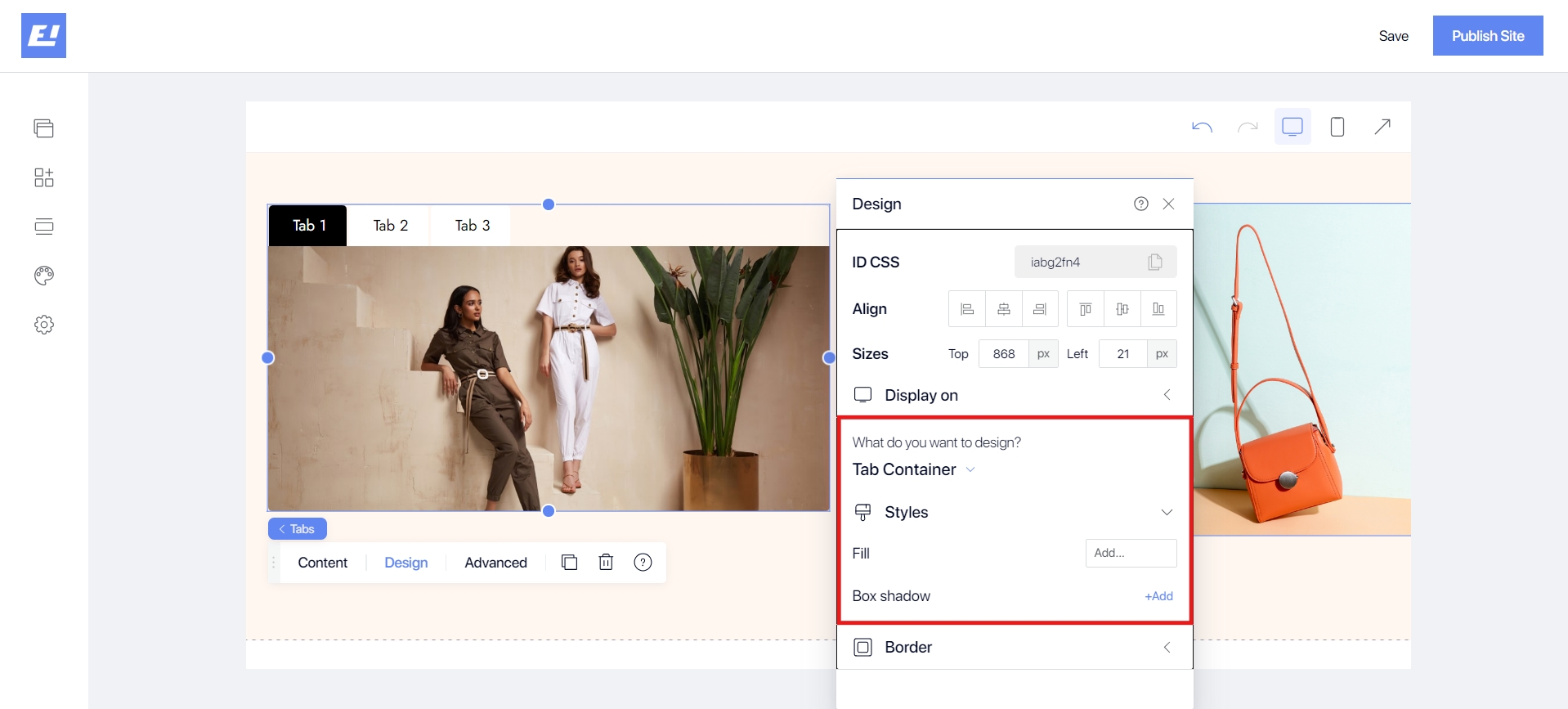Click the redo arrow icon

coord(1248,127)
